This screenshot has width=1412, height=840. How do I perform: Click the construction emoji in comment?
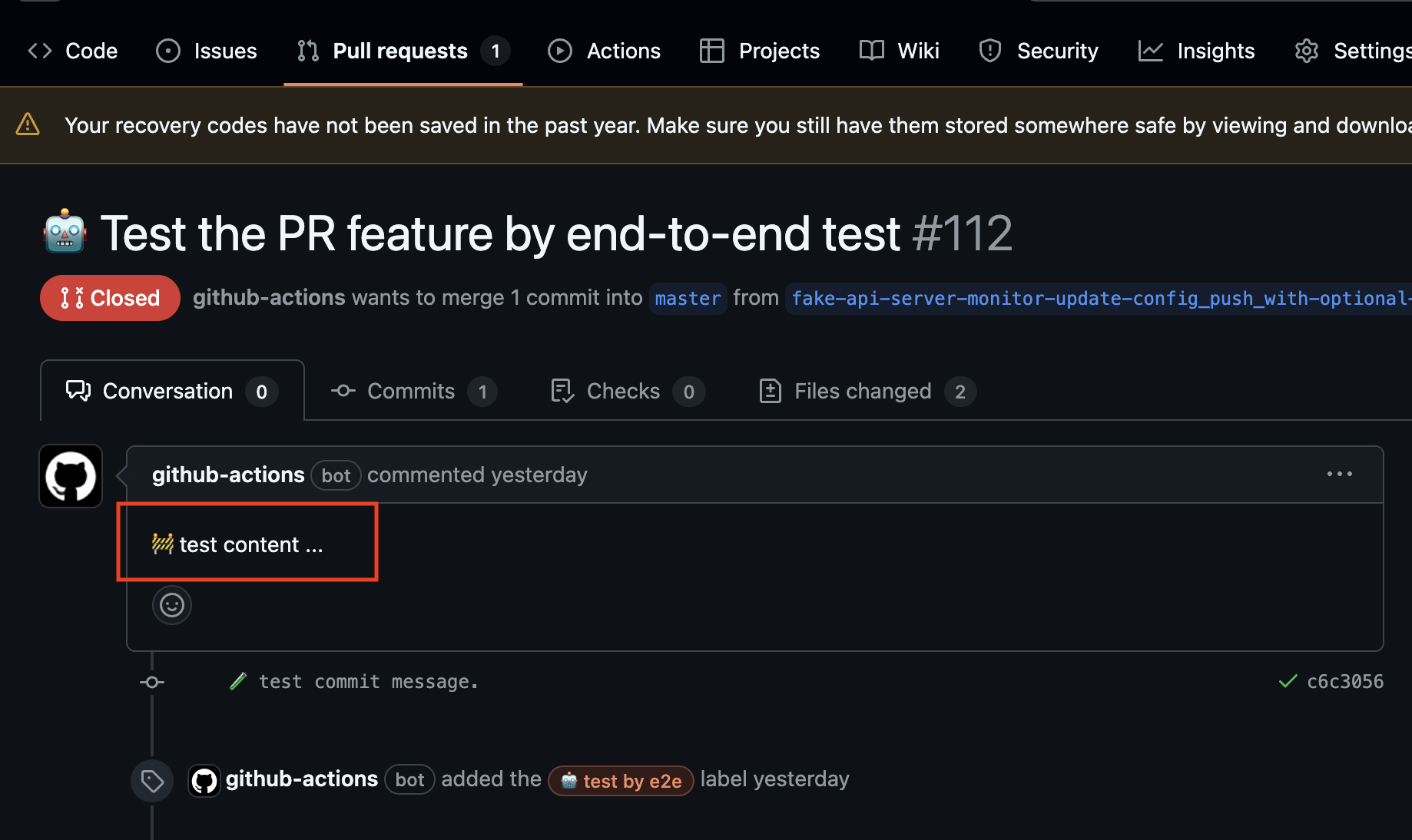tap(163, 544)
